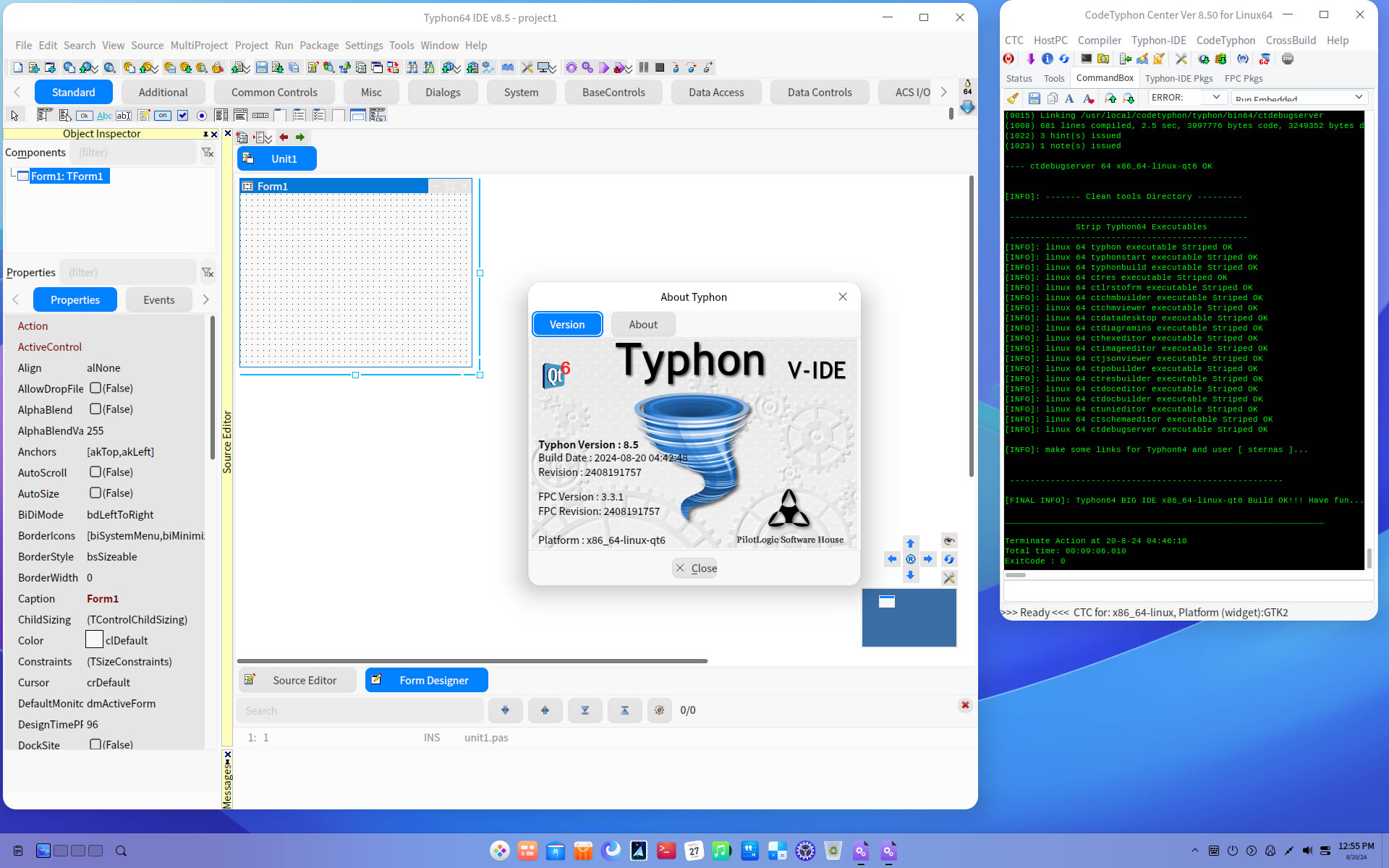Pick the TToggleBox 'on' palette component
The height and width of the screenshot is (868, 1389).
[163, 115]
